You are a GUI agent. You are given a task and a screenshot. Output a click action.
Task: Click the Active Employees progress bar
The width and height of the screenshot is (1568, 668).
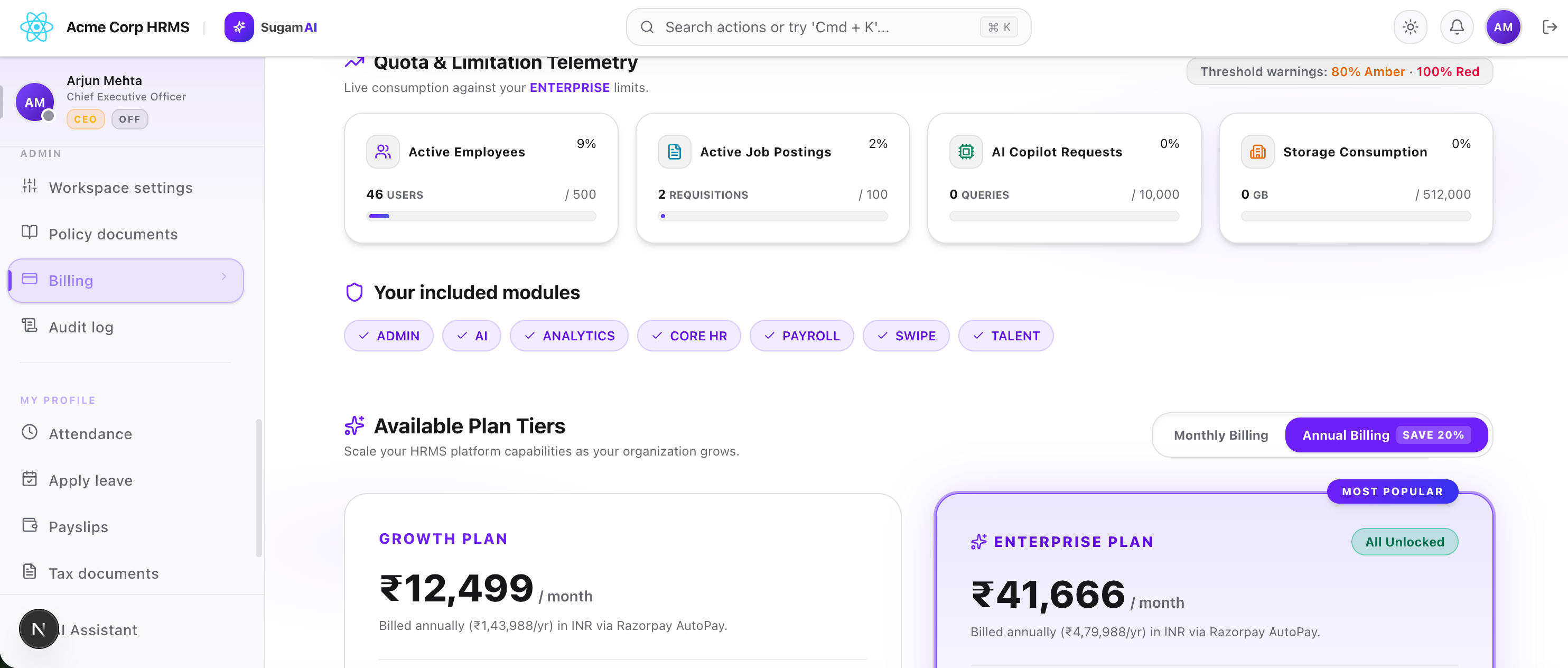coord(481,216)
